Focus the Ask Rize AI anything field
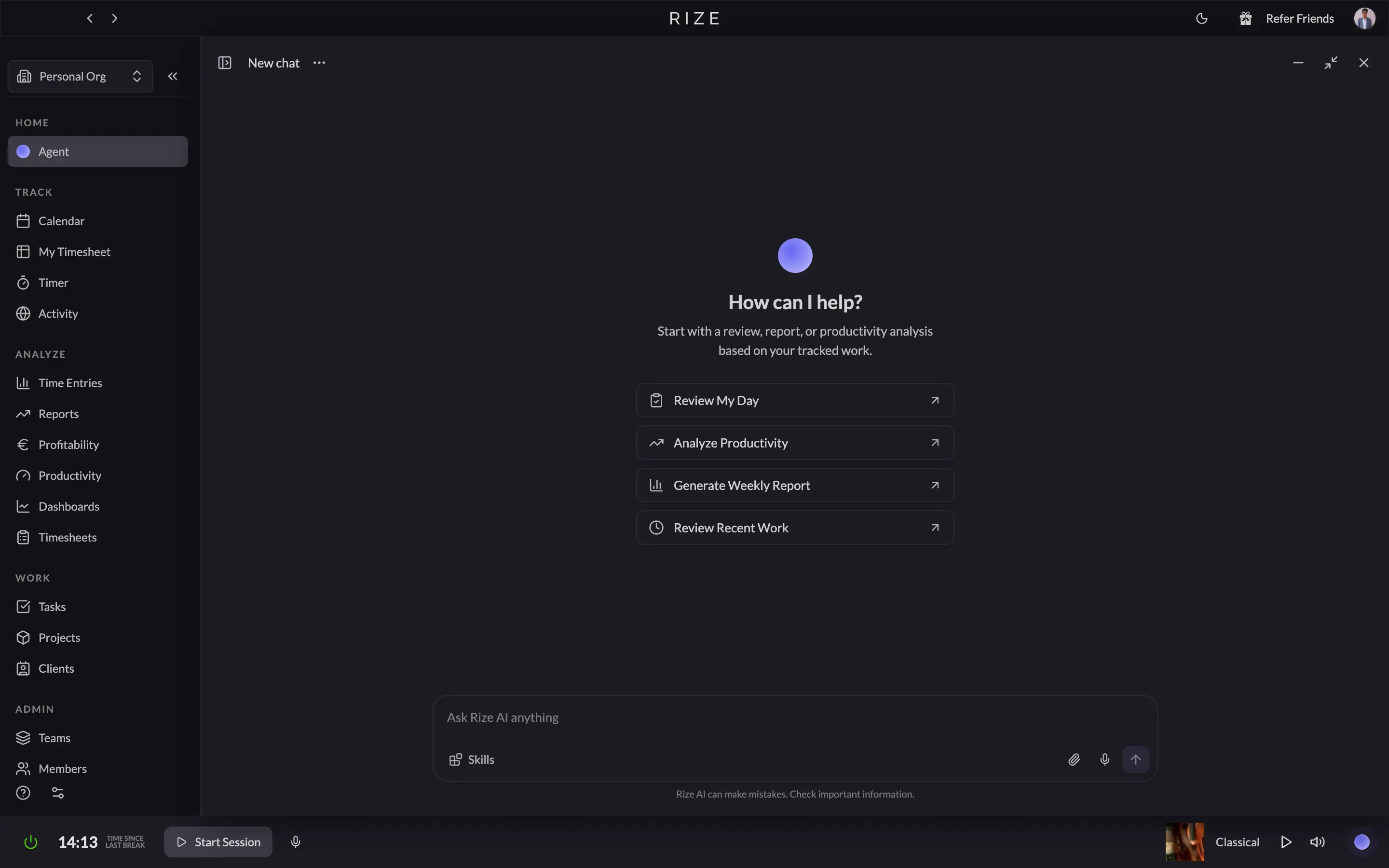Viewport: 1389px width, 868px height. [795, 718]
